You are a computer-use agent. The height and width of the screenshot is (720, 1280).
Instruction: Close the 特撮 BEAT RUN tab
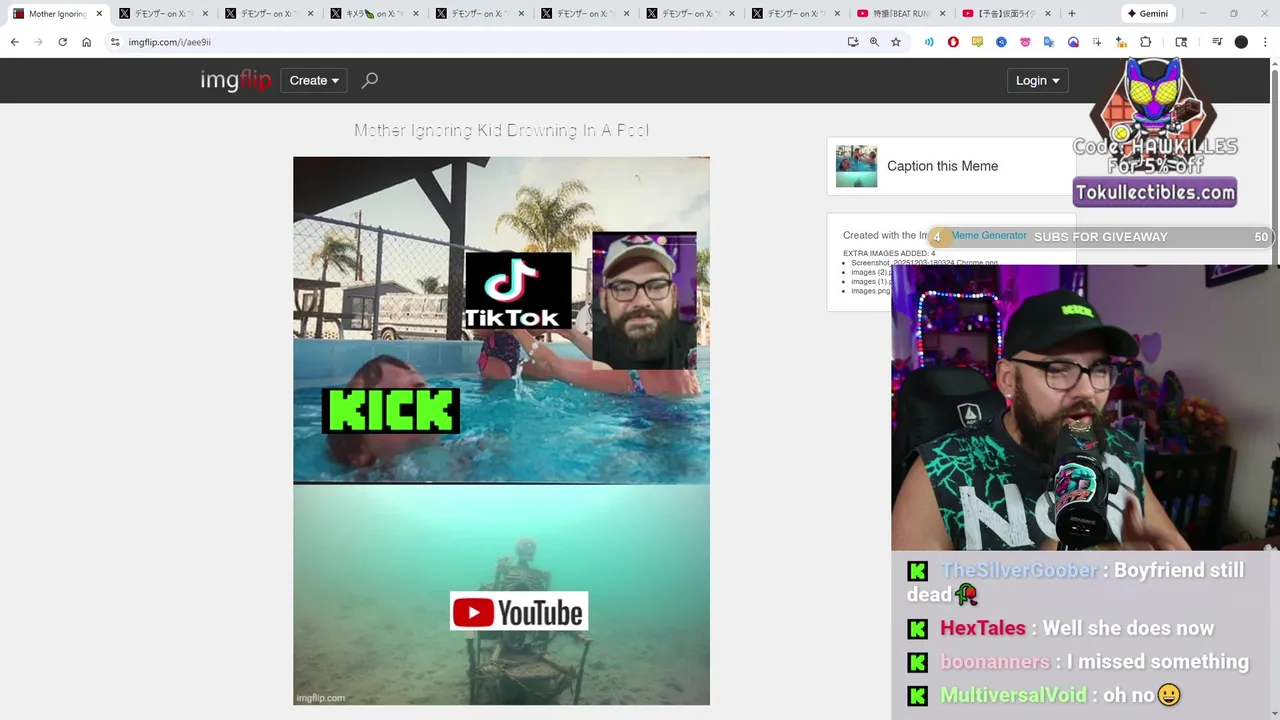coord(942,14)
